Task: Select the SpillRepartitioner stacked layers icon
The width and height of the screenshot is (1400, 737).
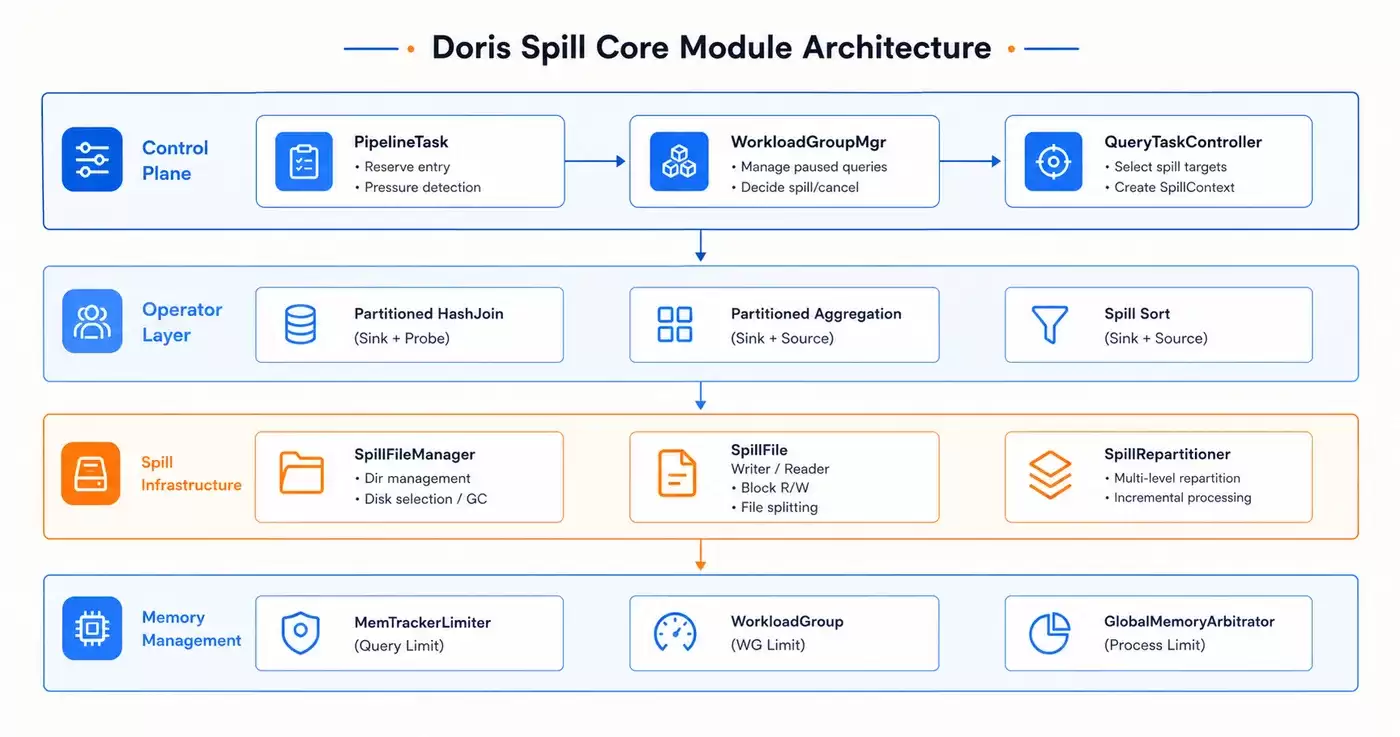Action: click(1050, 475)
